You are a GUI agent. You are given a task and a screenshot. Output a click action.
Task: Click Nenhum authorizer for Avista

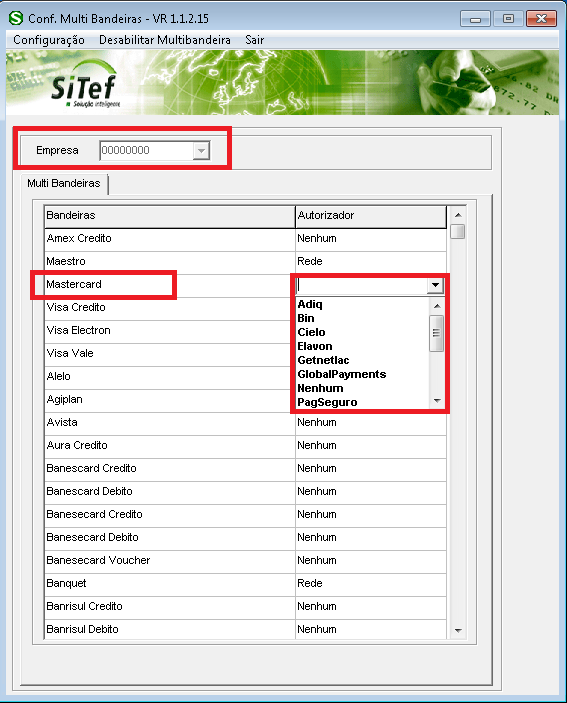pyautogui.click(x=371, y=423)
